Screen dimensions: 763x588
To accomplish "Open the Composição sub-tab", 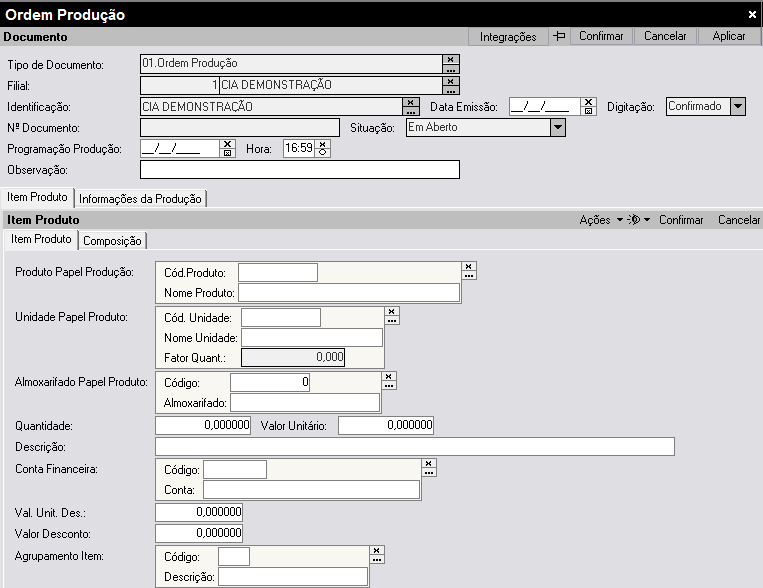I will click(112, 240).
